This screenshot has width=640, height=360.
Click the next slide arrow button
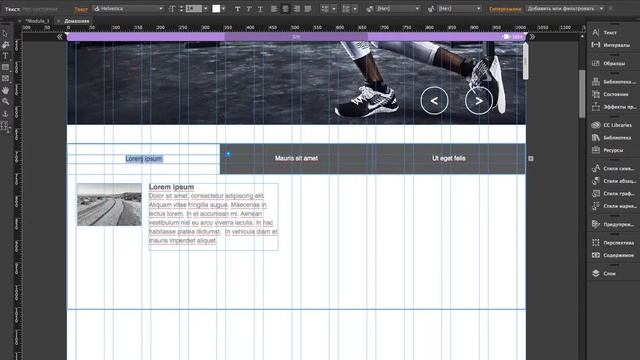tap(479, 100)
